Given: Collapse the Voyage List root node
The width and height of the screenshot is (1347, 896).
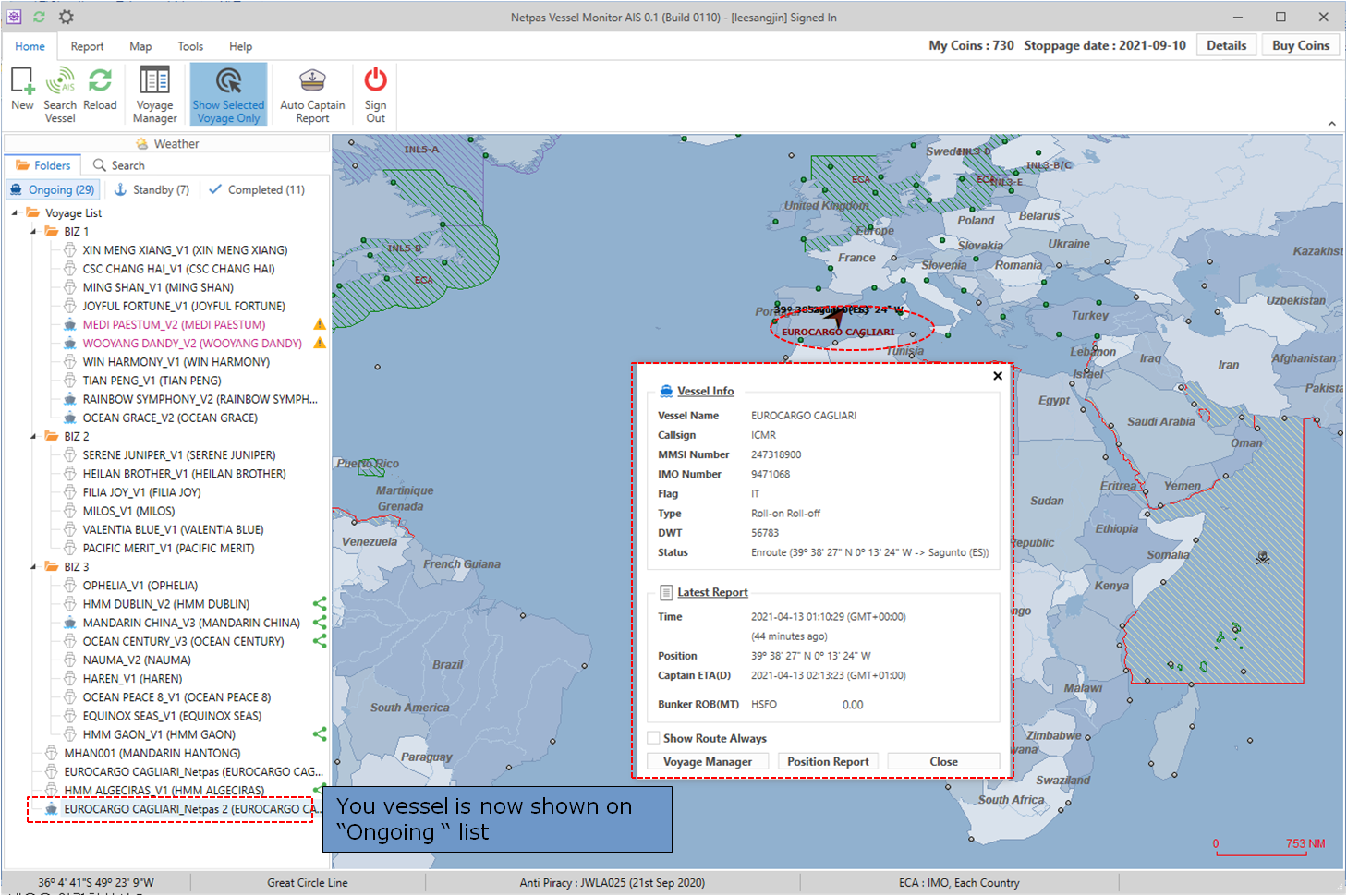Looking at the screenshot, I should (x=15, y=212).
